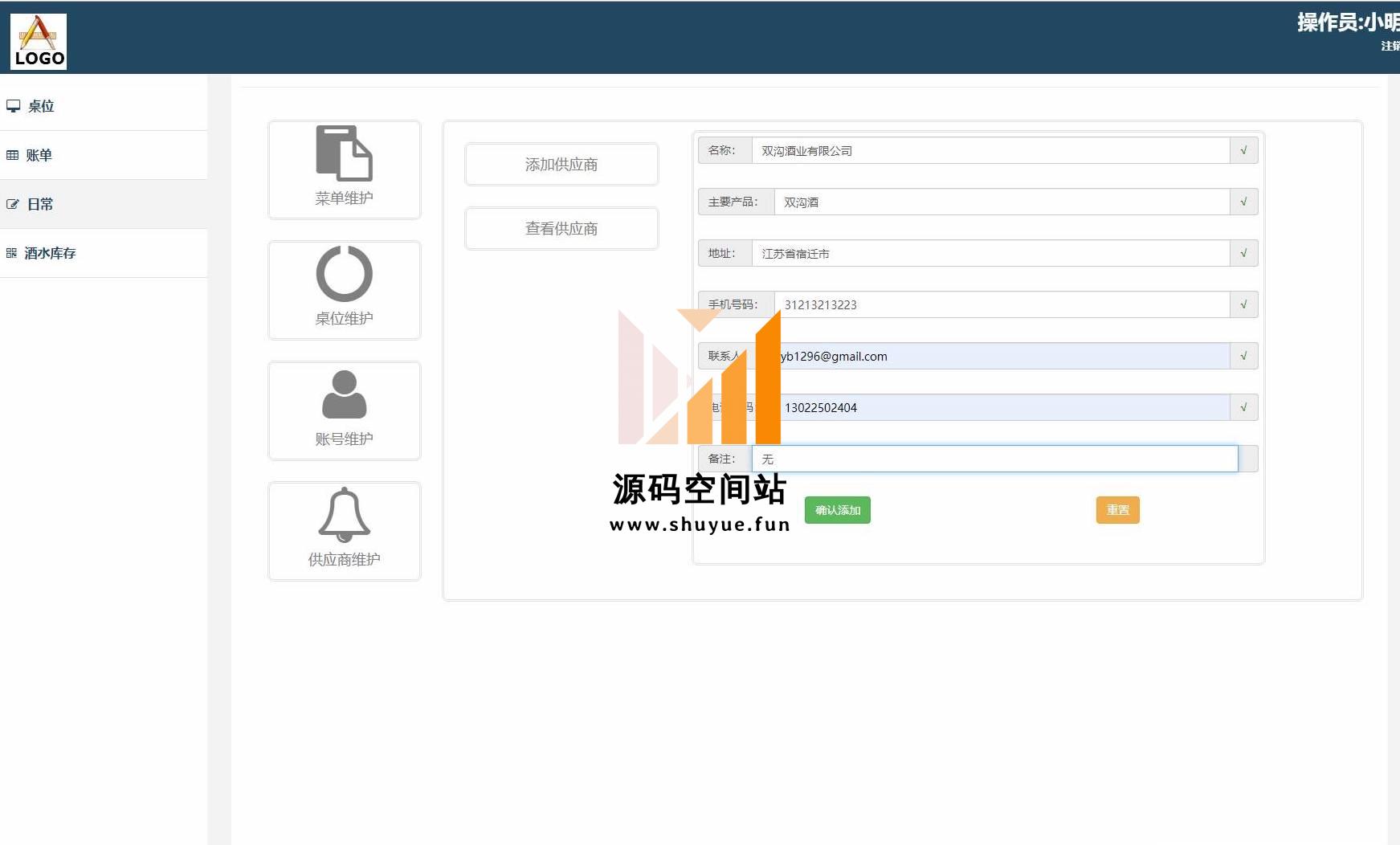Screen dimensions: 1400x845
Task: Focus the 备注 input field
Action: [994, 459]
